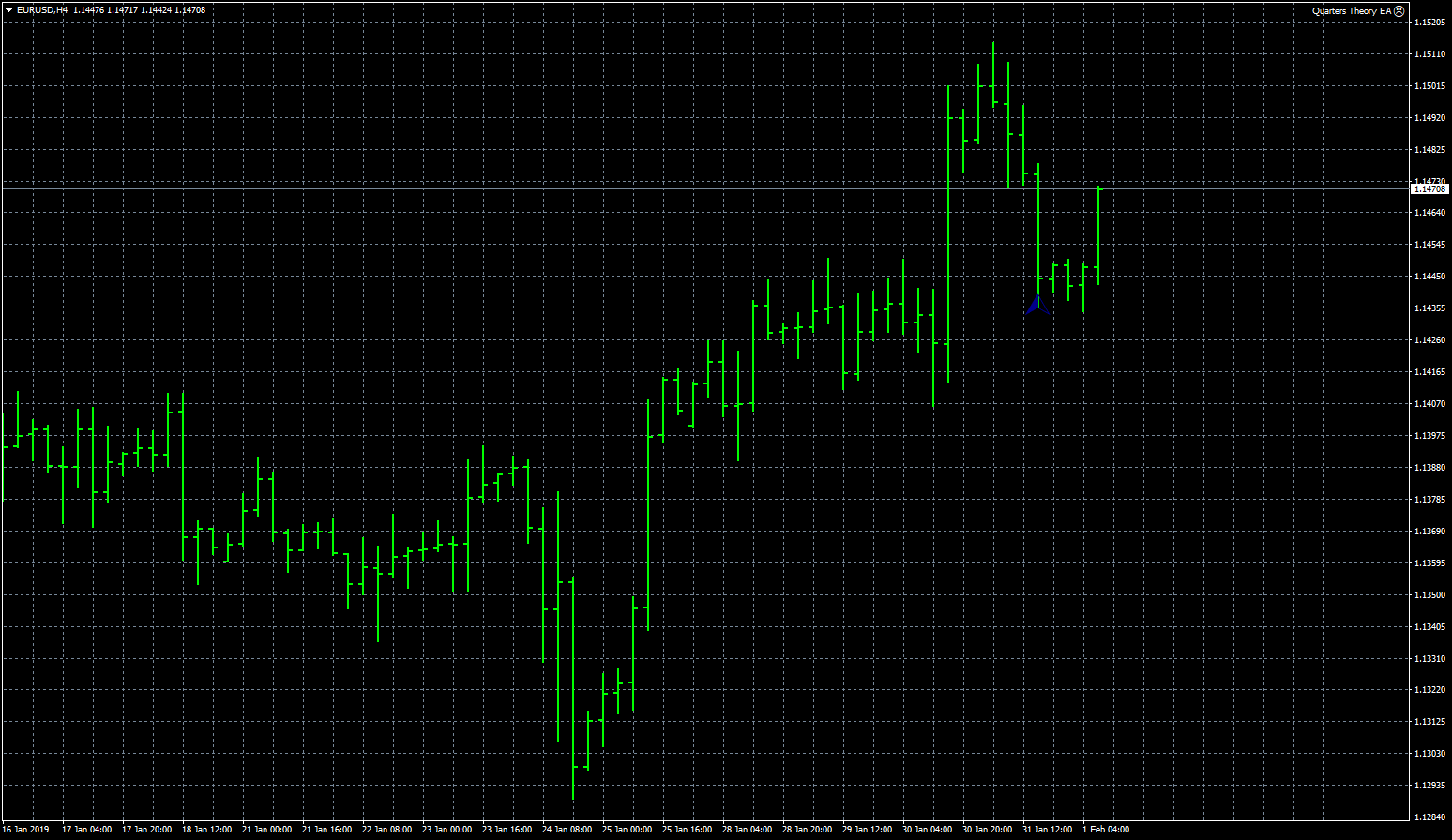
Task: Click the 25 Jan 16:00 time label
Action: point(687,829)
